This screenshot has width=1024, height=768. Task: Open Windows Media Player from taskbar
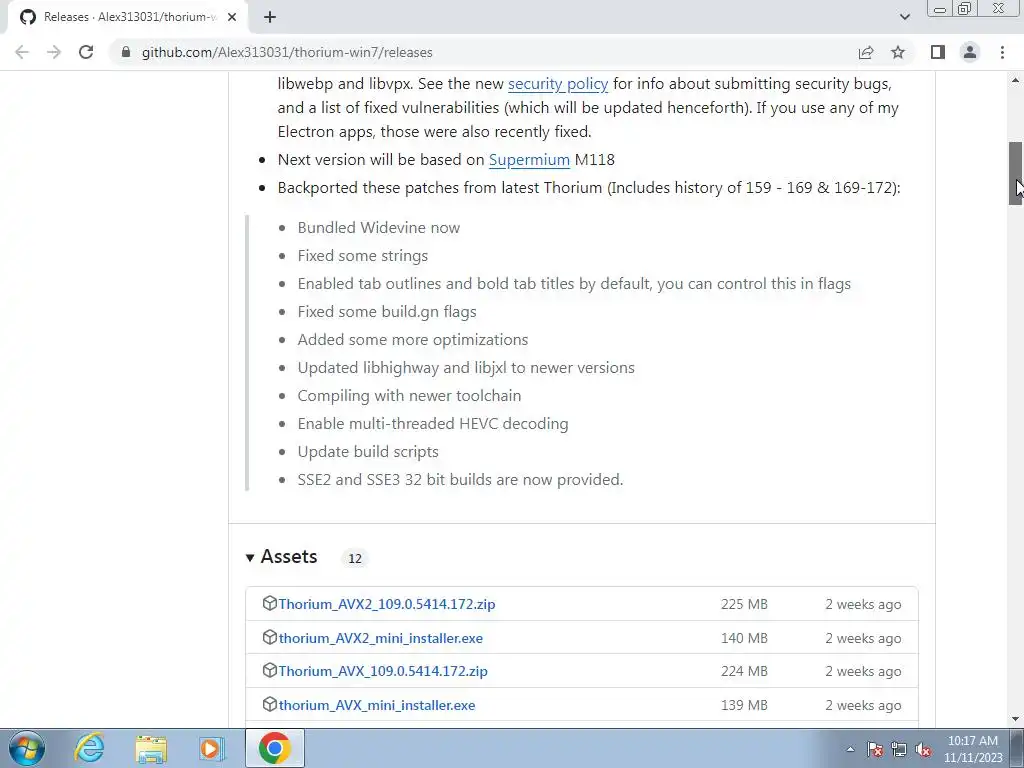(x=212, y=748)
